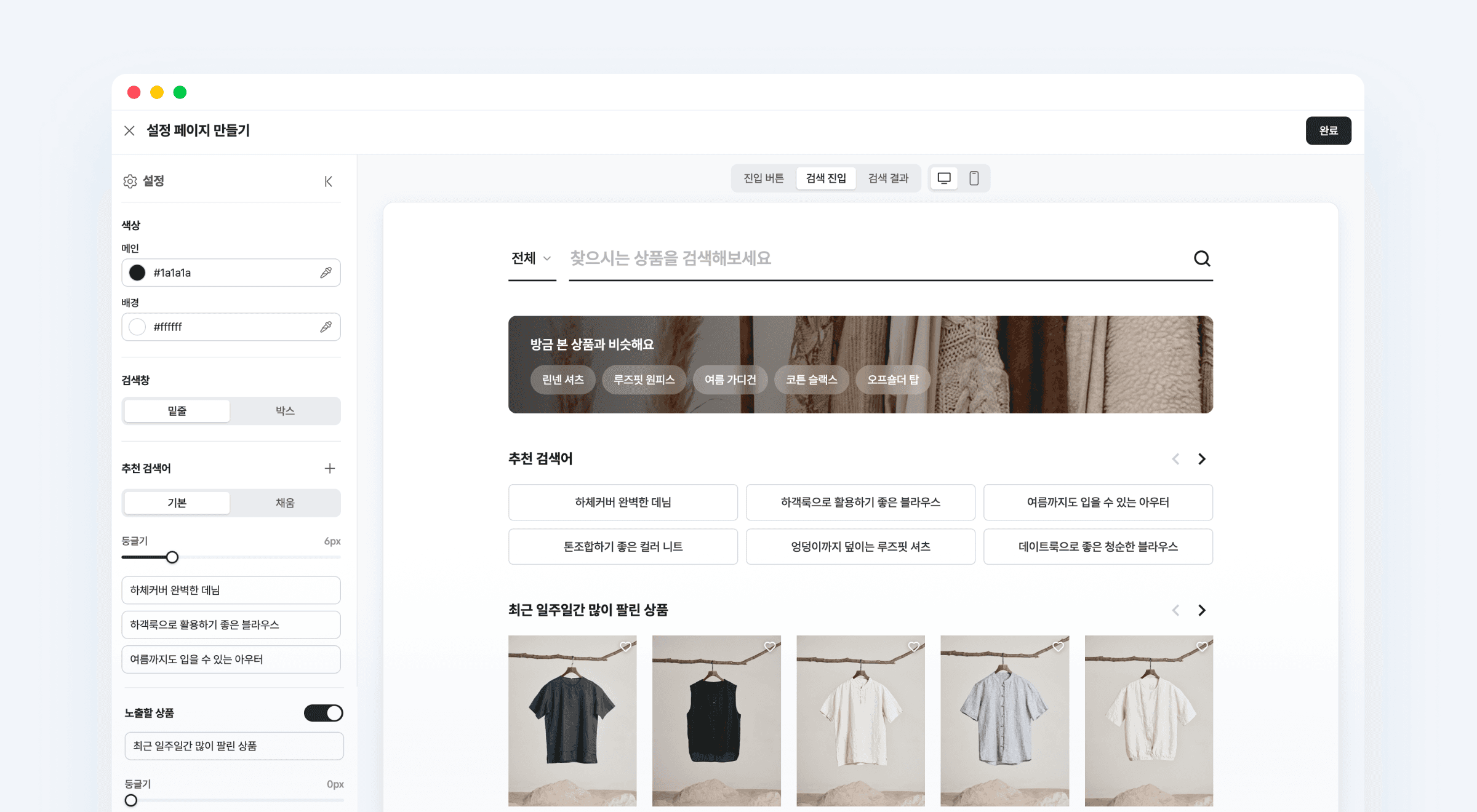Edit the 하체커버 완벽한 데님 keyword field
This screenshot has width=1477, height=812.
point(231,590)
